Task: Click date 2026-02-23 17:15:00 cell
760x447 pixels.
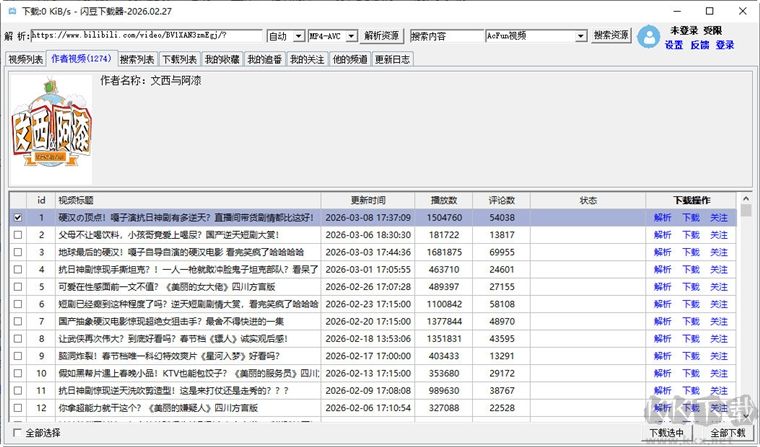Action: pos(368,304)
